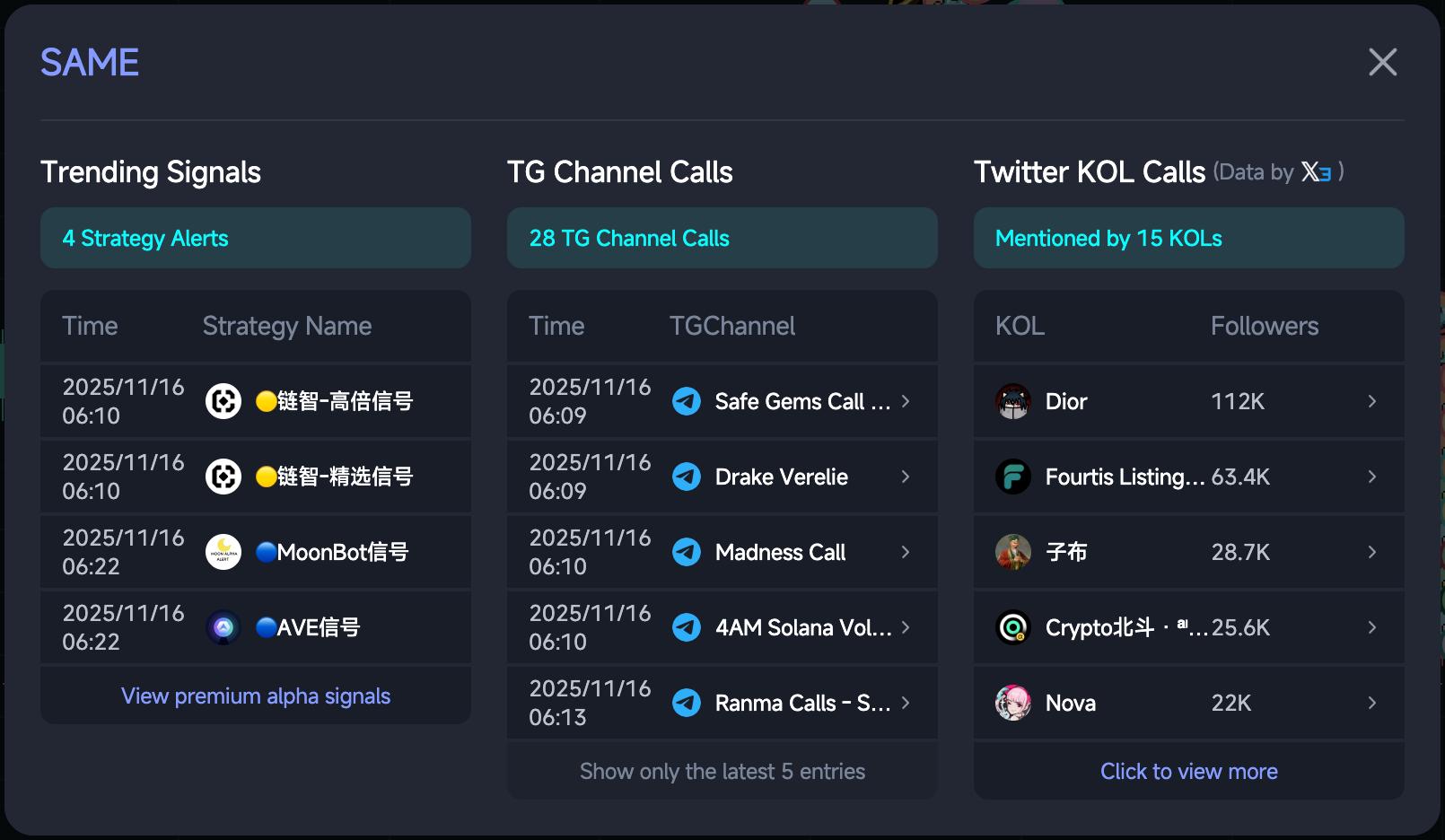Expand the Ranma Calls row chevron
The width and height of the screenshot is (1445, 840).
[906, 703]
